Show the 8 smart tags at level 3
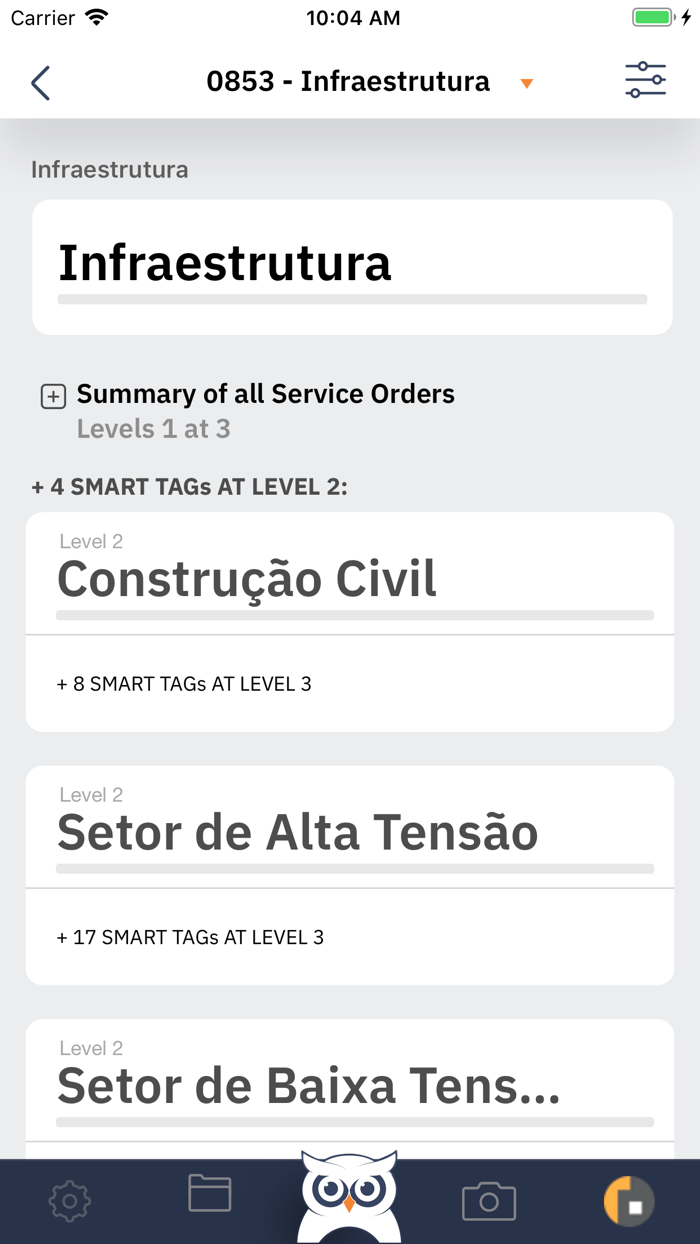Image resolution: width=700 pixels, height=1244 pixels. [x=183, y=684]
